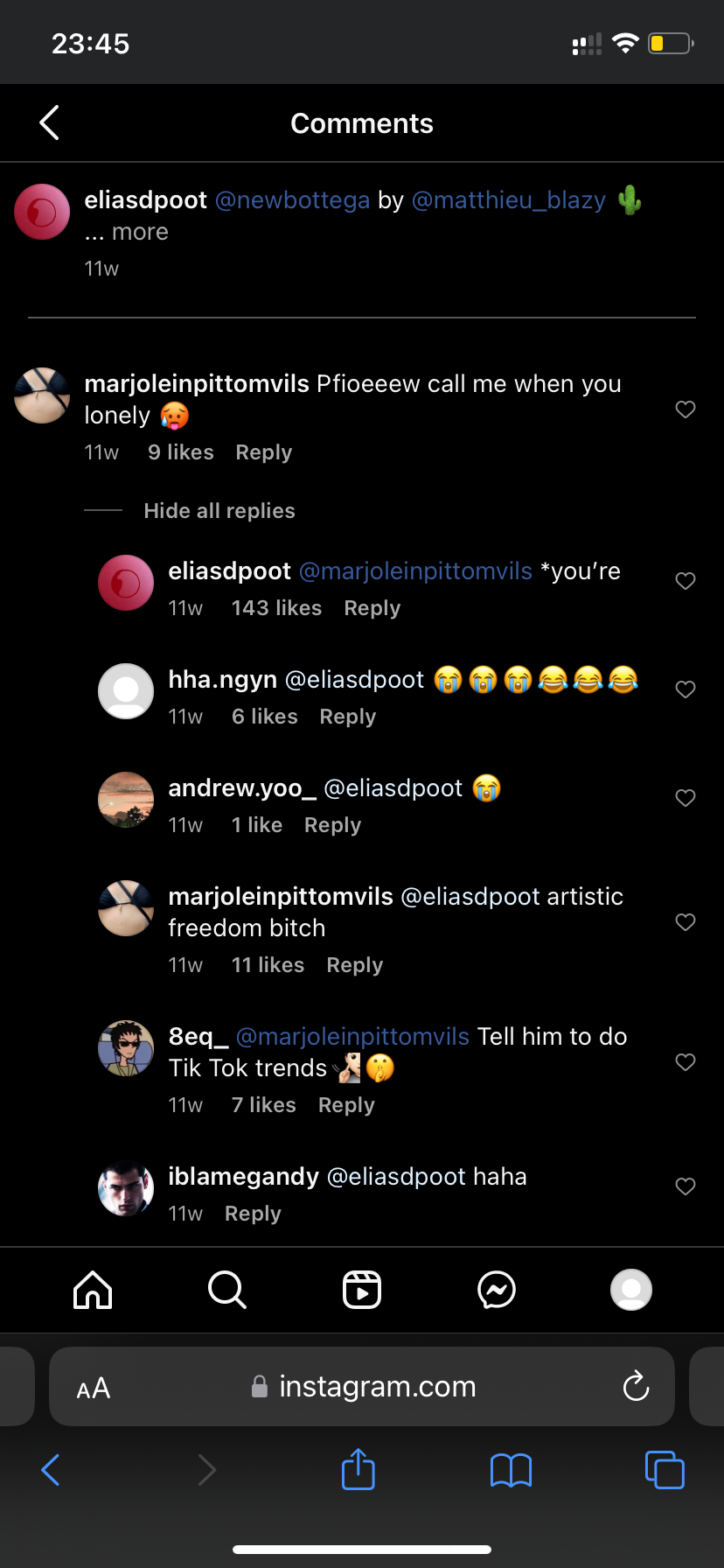Open the Reels tab icon
Viewport: 724px width, 1568px height.
click(362, 1290)
